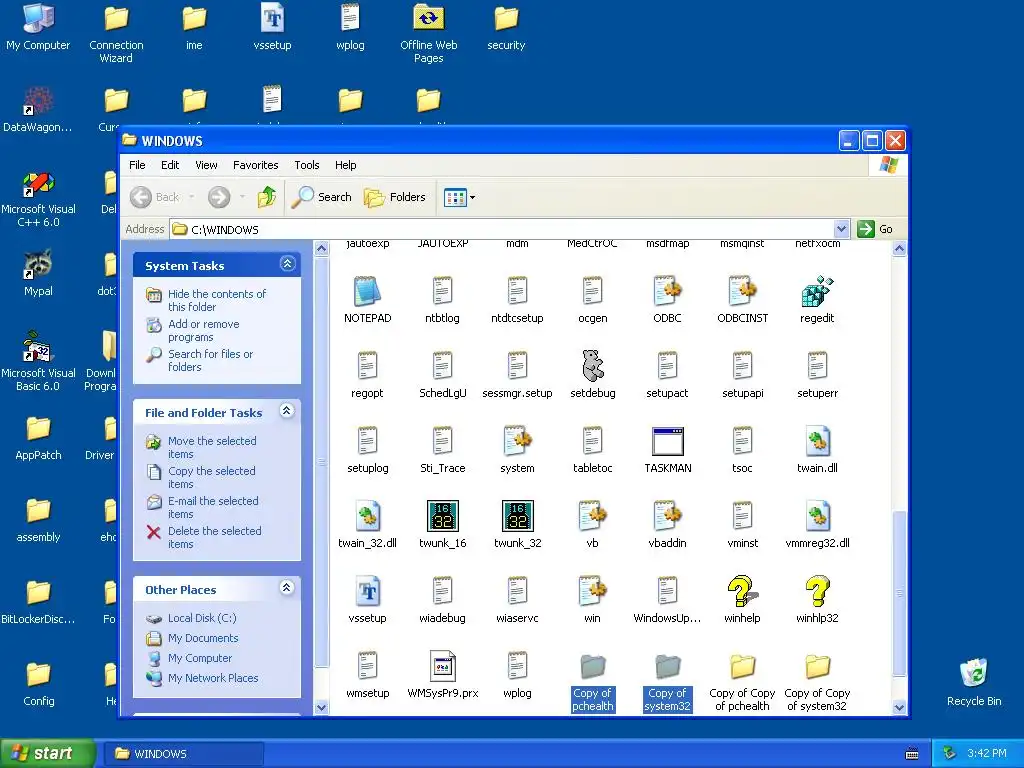Collapse the System Tasks panel
Viewport: 1024px width, 768px height.
[x=287, y=264]
